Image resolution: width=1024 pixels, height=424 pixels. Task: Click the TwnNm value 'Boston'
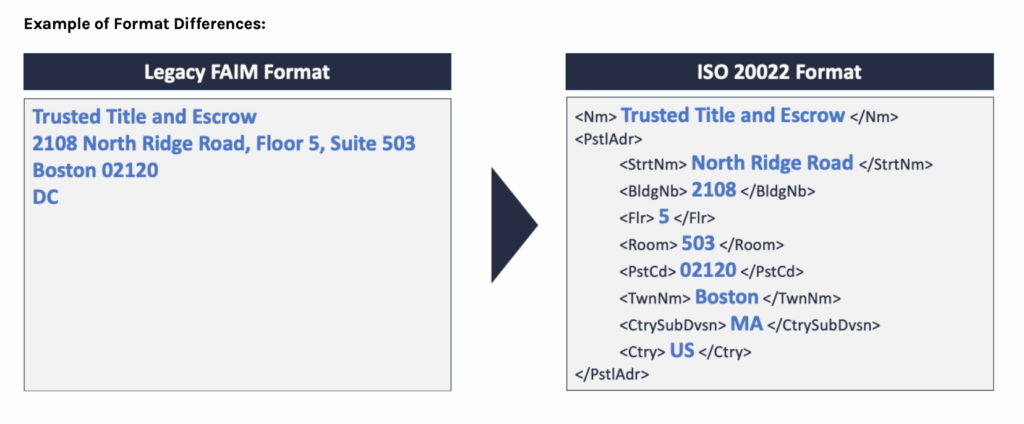coord(727,297)
